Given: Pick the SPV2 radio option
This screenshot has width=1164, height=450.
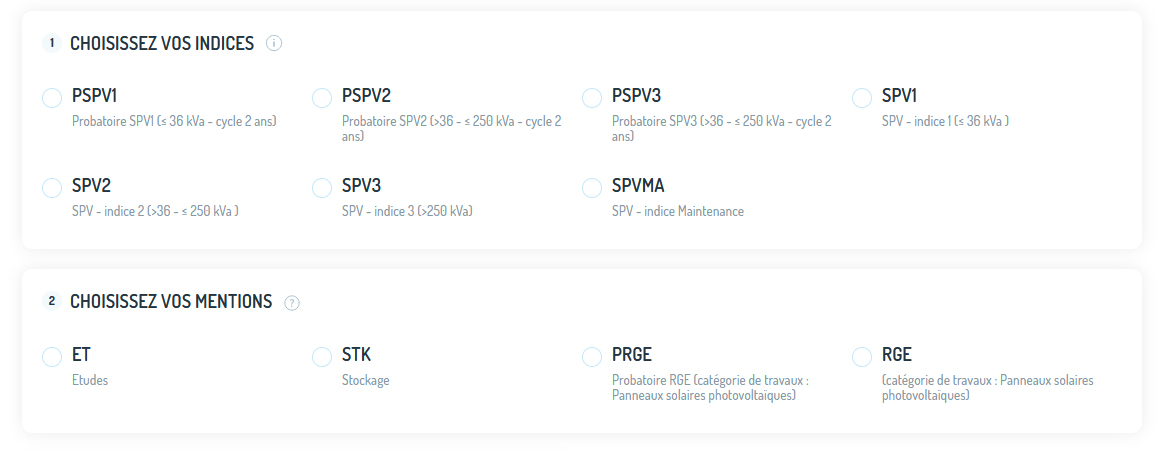Looking at the screenshot, I should (52, 188).
